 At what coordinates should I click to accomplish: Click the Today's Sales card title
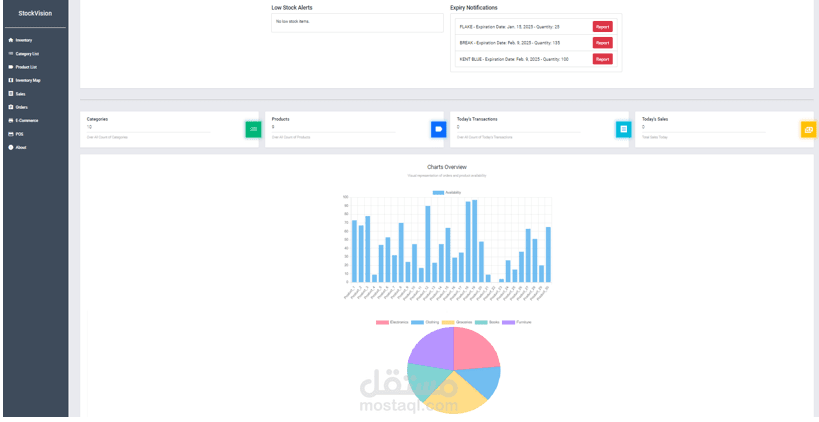655,119
